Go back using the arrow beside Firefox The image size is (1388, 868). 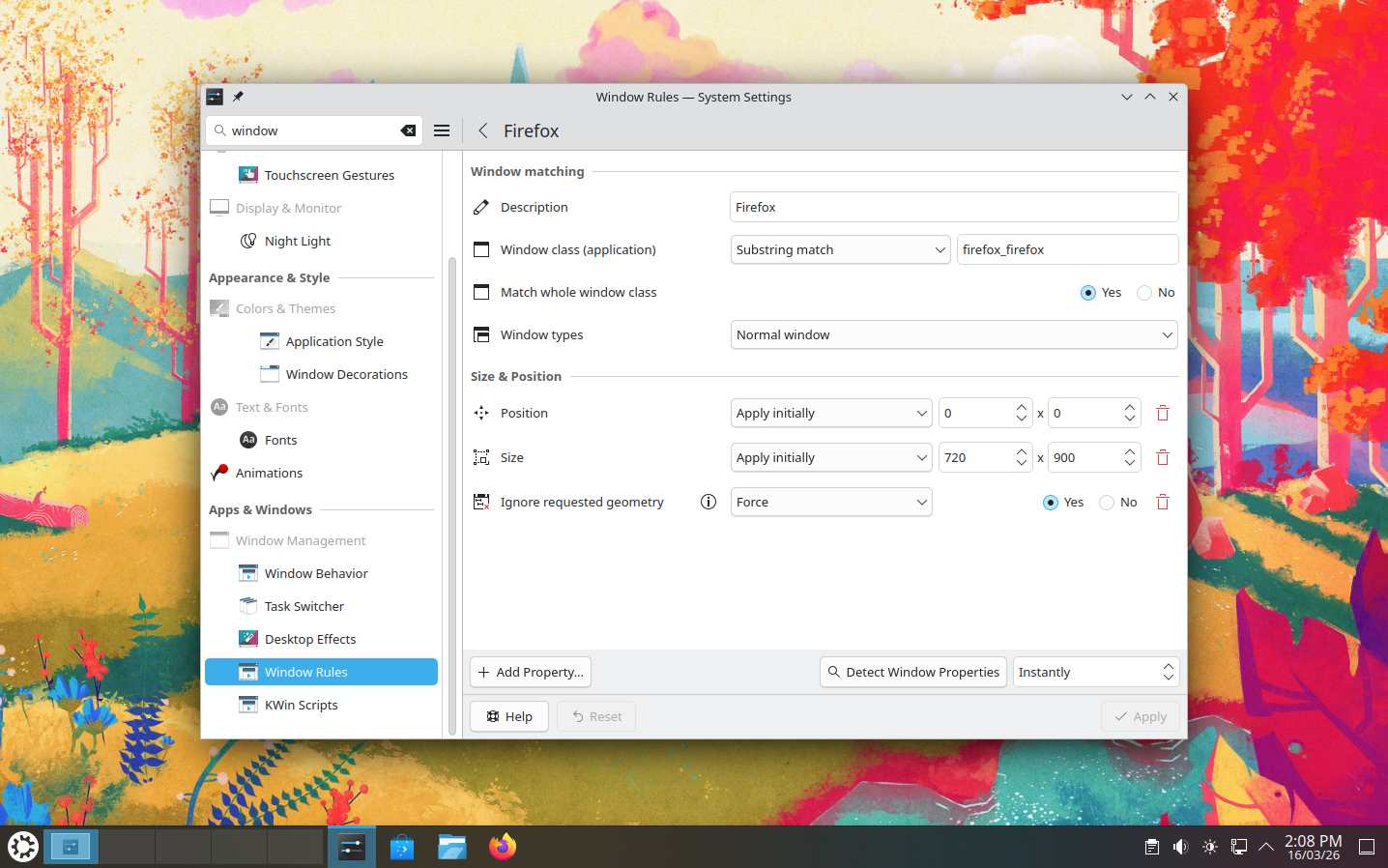[x=483, y=130]
